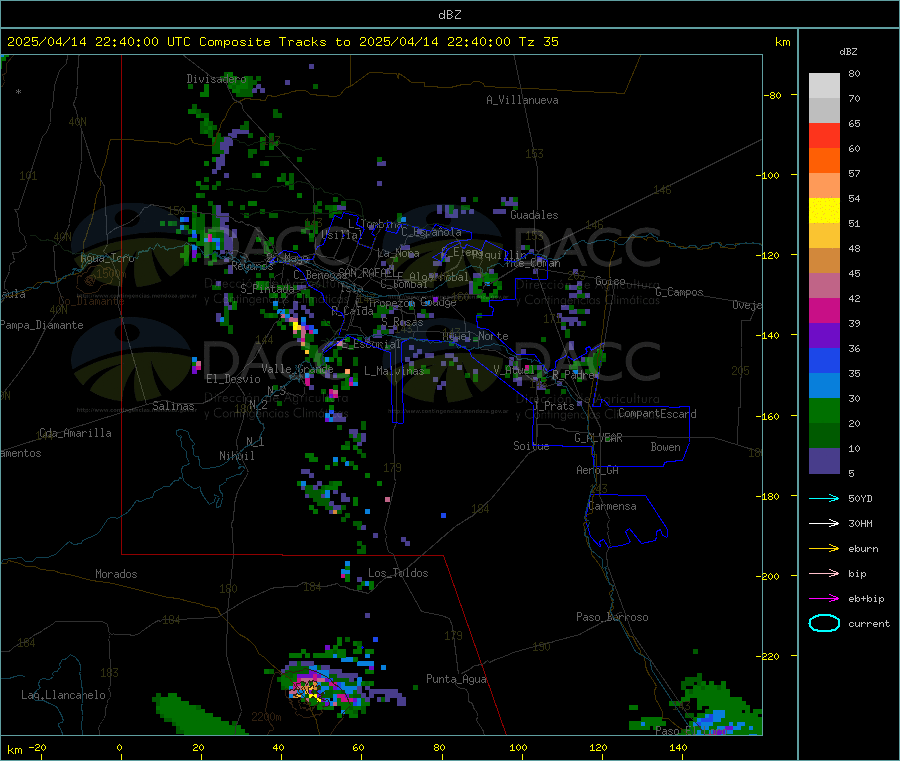The width and height of the screenshot is (900, 761).
Task: Click the cyan 'current' ellipse legend symbol
Action: pos(824,623)
